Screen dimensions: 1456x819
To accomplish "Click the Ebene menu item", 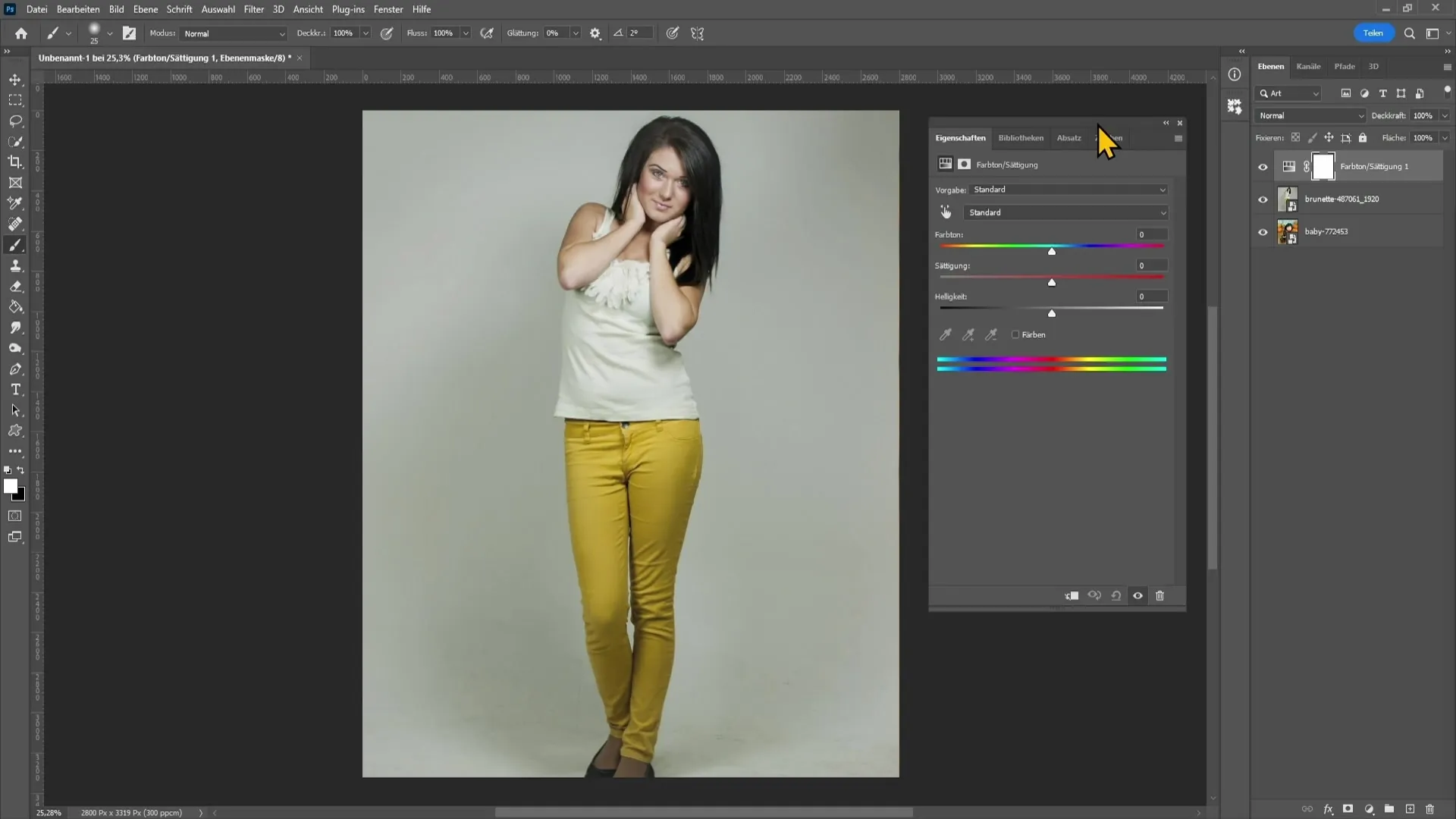I will pyautogui.click(x=143, y=8).
